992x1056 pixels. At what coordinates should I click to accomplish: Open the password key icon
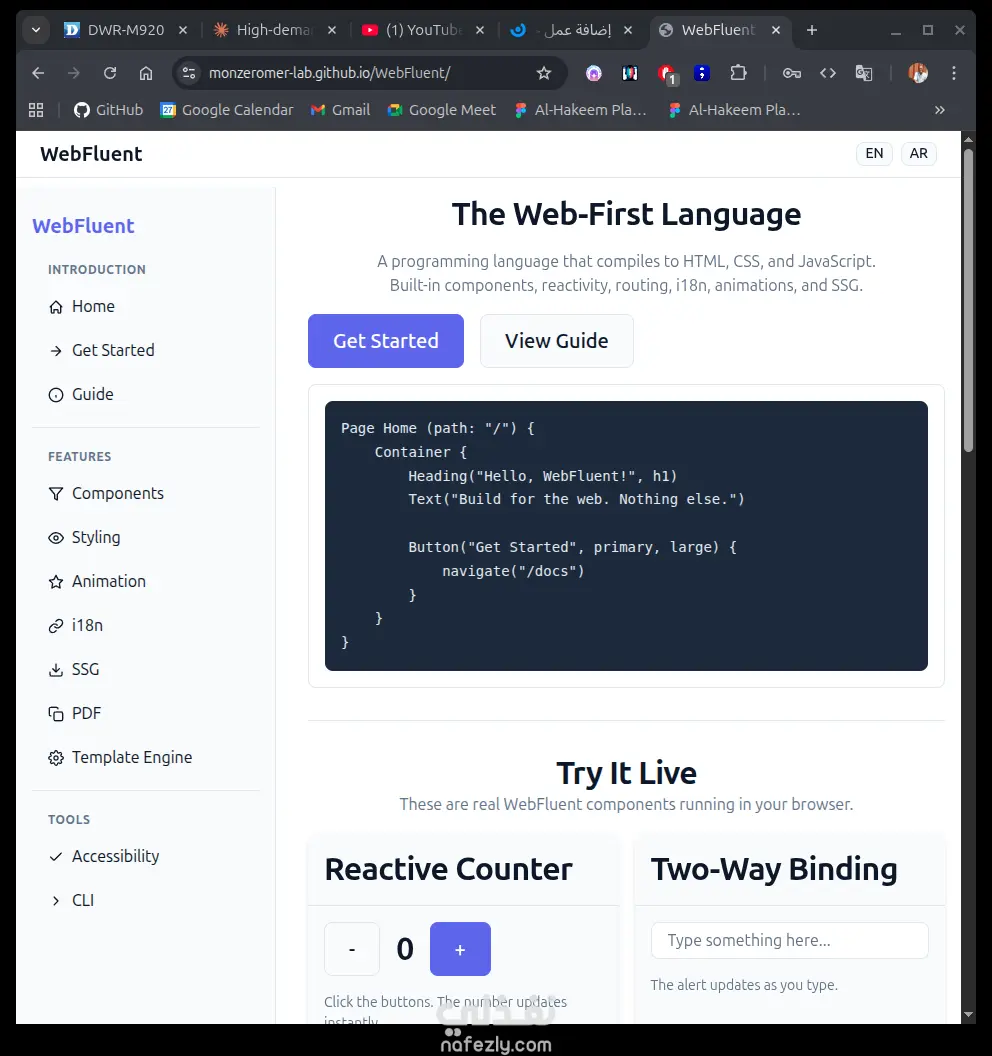click(x=792, y=73)
